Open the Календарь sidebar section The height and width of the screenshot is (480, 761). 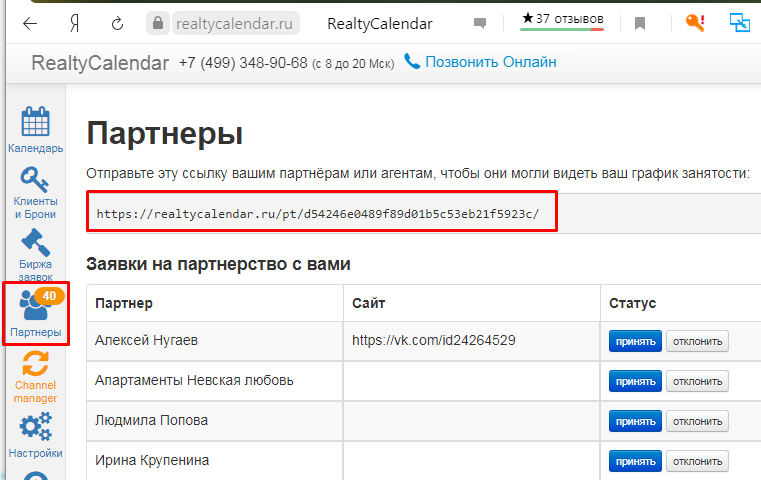35,128
